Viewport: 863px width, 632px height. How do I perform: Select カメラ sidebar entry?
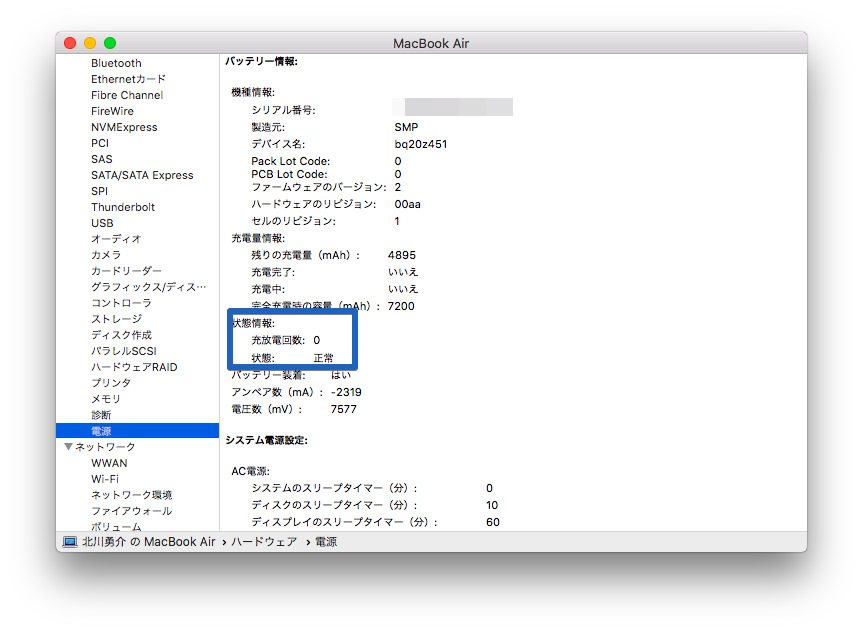point(106,255)
